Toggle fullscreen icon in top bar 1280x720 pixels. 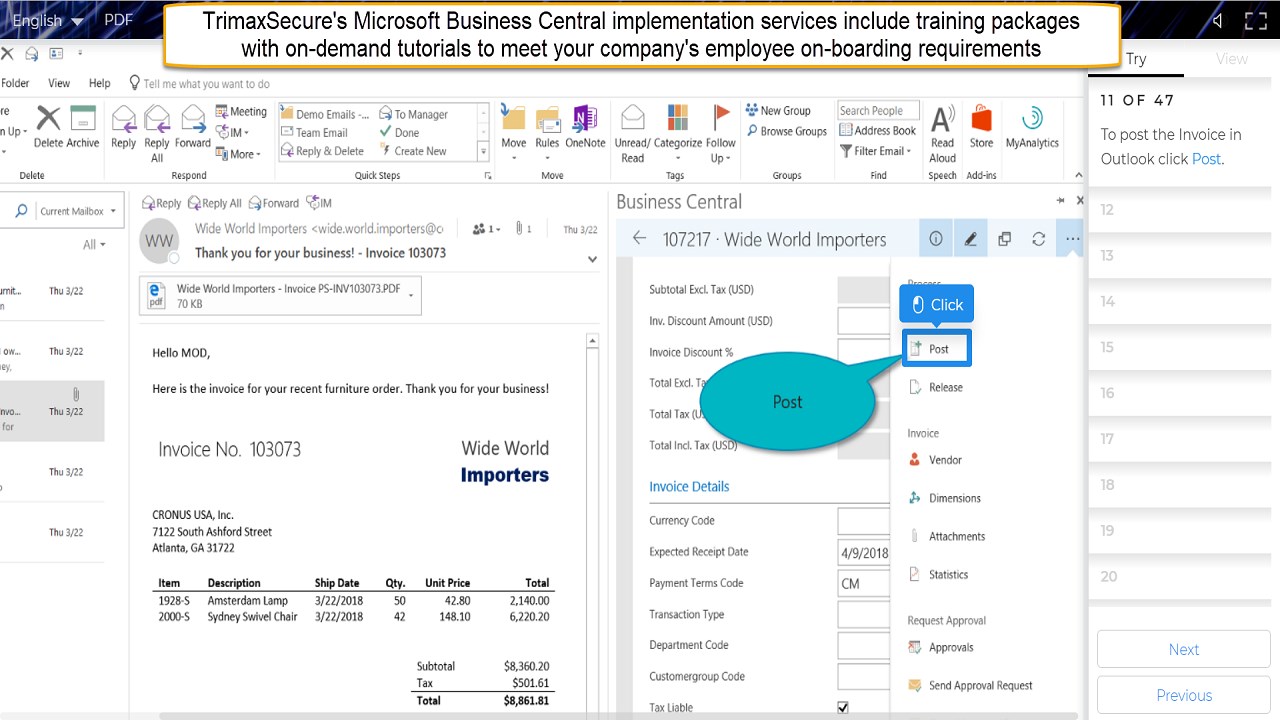coord(1255,21)
